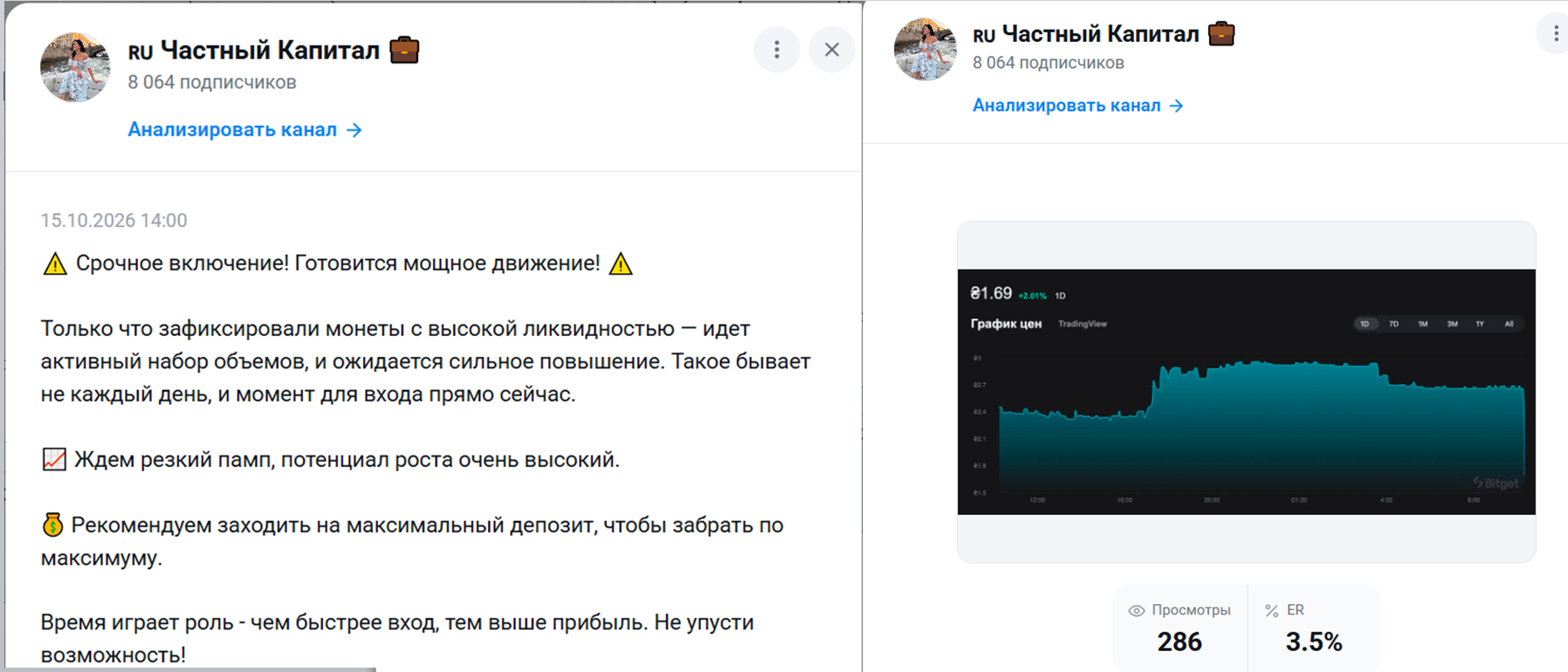Close the left post panel with X
The image size is (1568, 672).
point(832,50)
